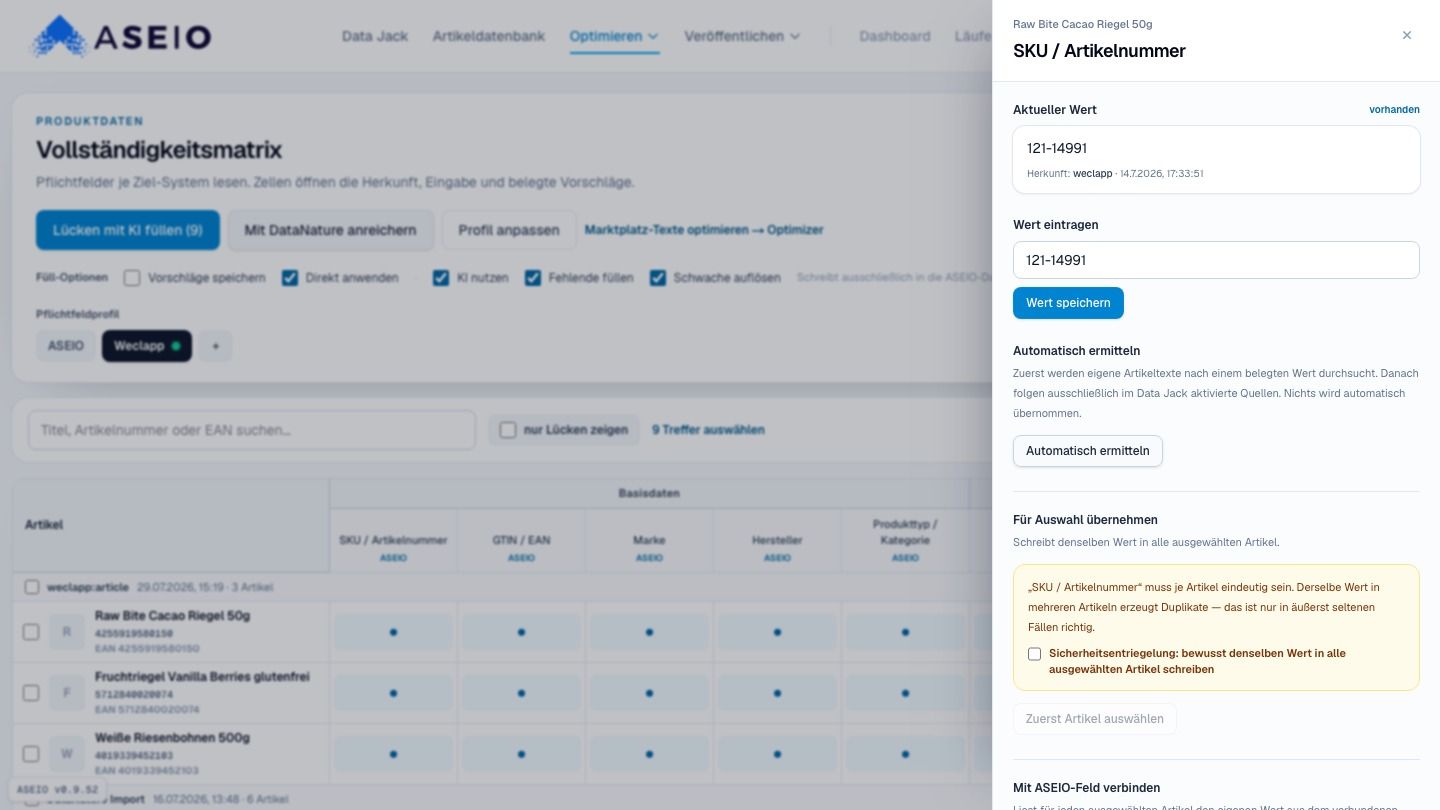1440x810 pixels.
Task: Select the Weclapp profile chip
Action: tap(146, 346)
